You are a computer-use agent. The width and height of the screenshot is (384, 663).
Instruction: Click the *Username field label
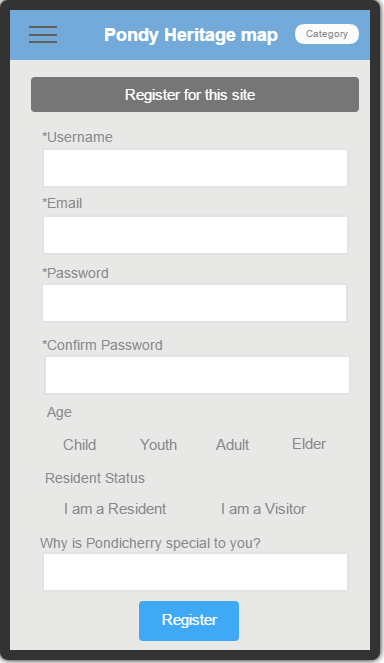[77, 137]
